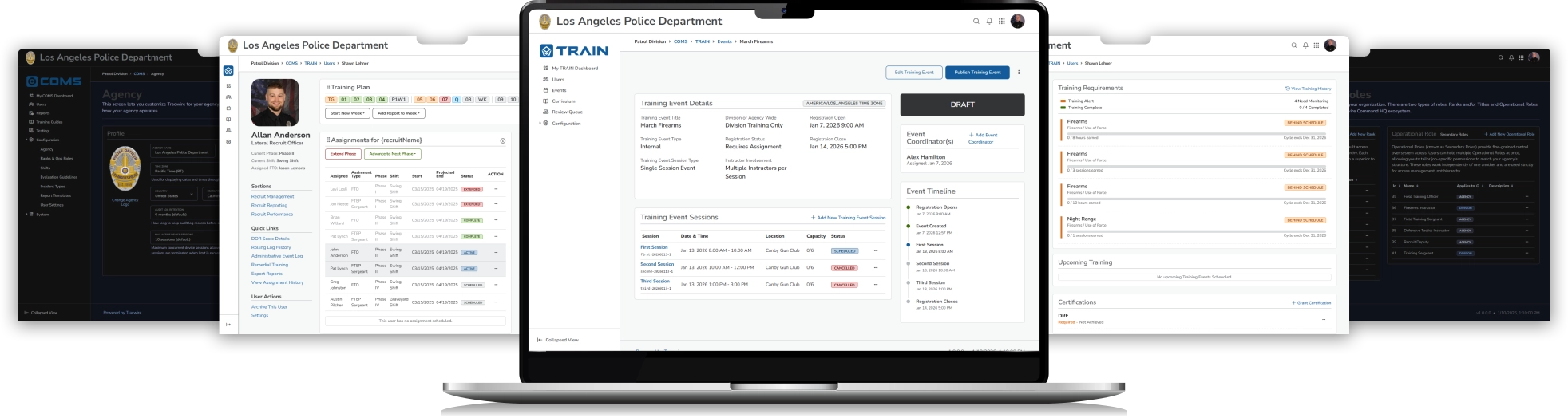Open Curriculum in center TRAIN sidebar
This screenshot has height=418, width=1568.
pos(564,101)
